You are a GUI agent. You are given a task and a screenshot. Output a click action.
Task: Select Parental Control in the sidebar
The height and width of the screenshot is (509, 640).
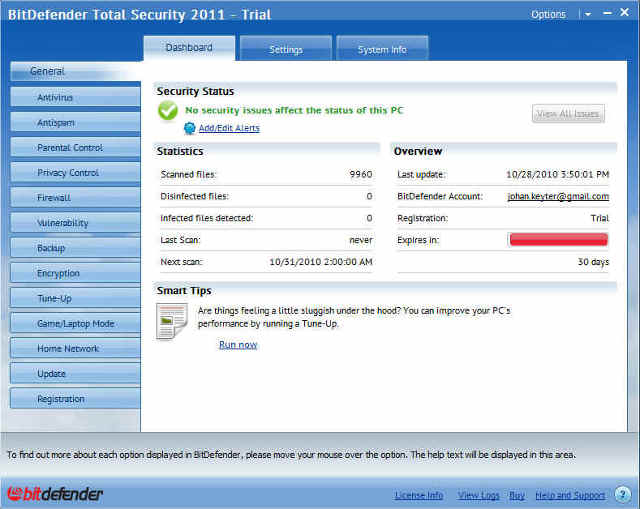75,148
